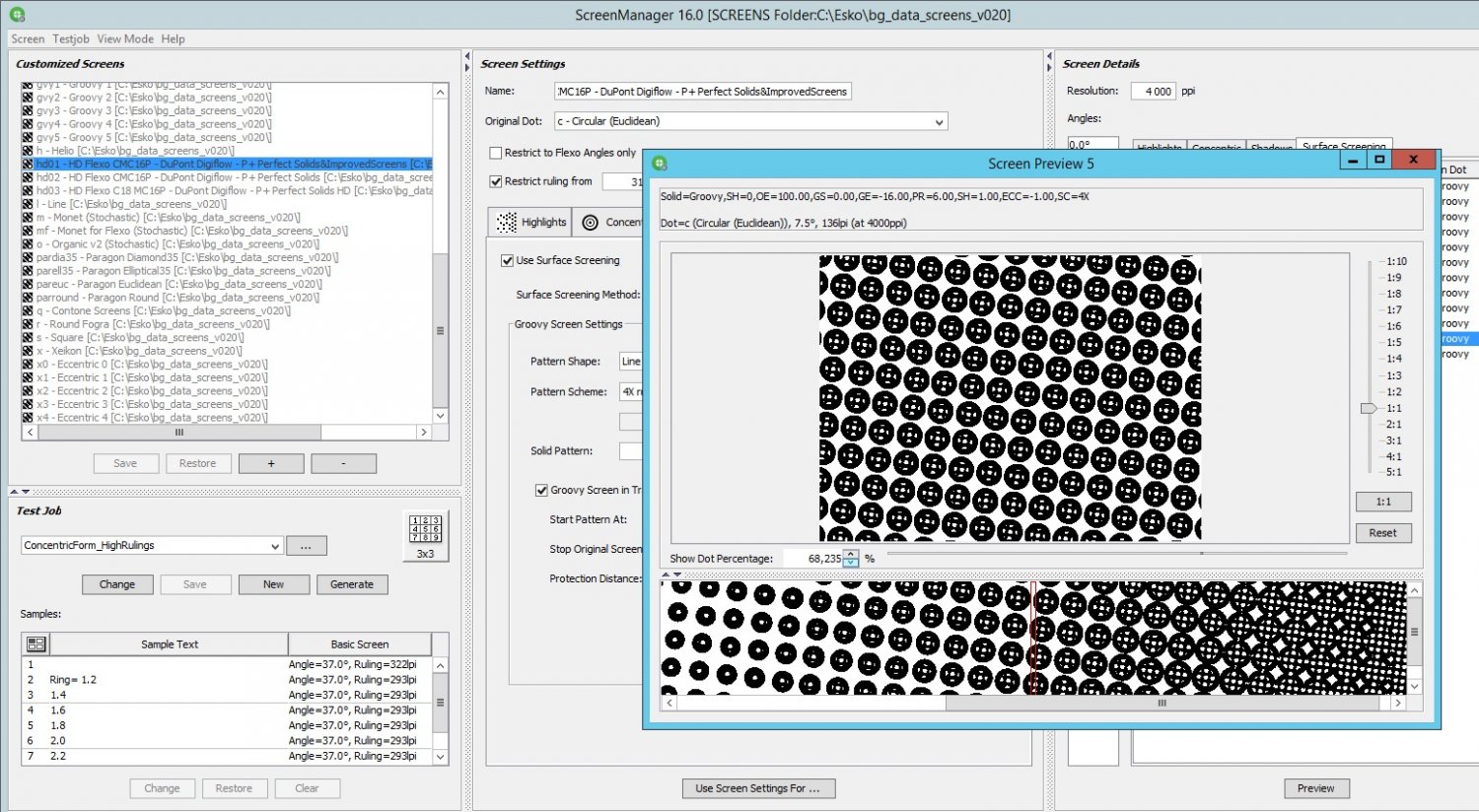Click the zoom ratio slider handle
1479x812 pixels.
click(1369, 408)
